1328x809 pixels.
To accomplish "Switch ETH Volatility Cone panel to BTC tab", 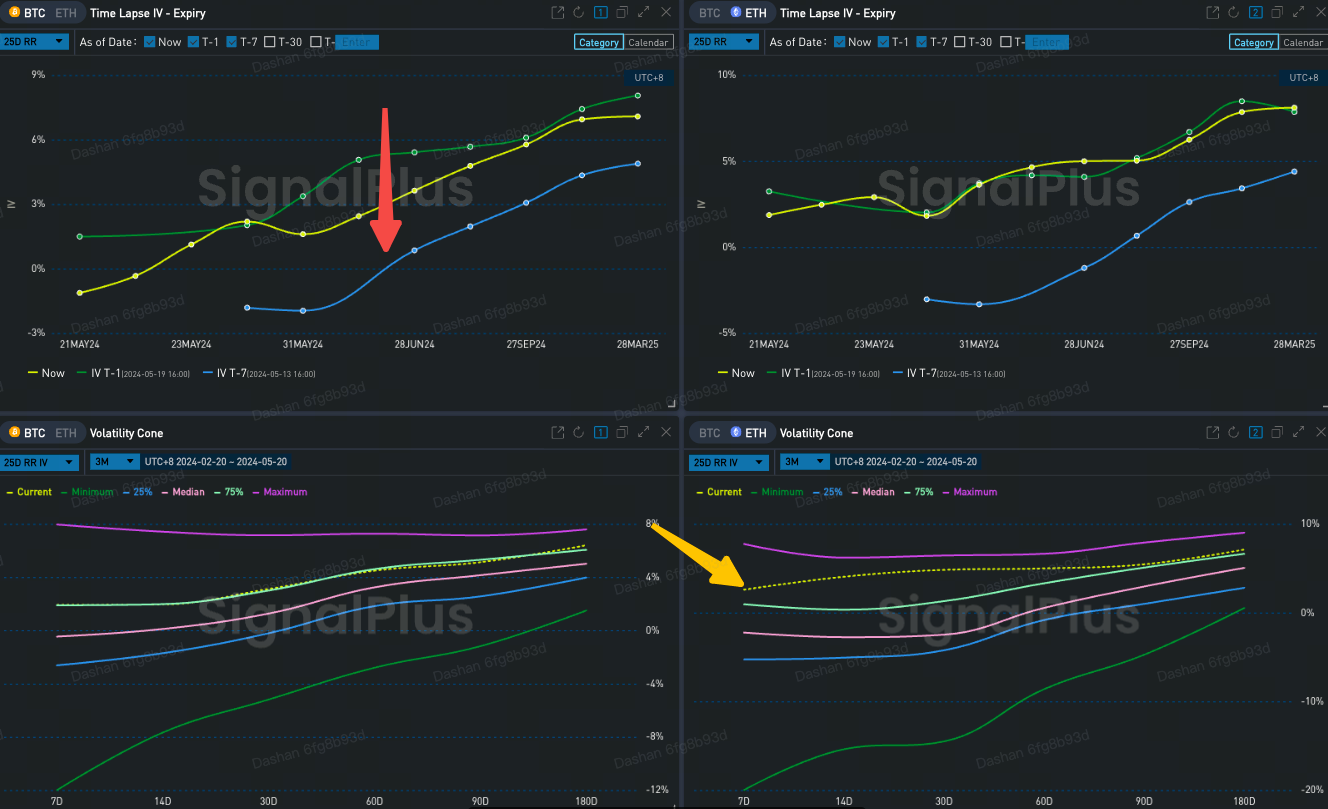I will point(709,433).
